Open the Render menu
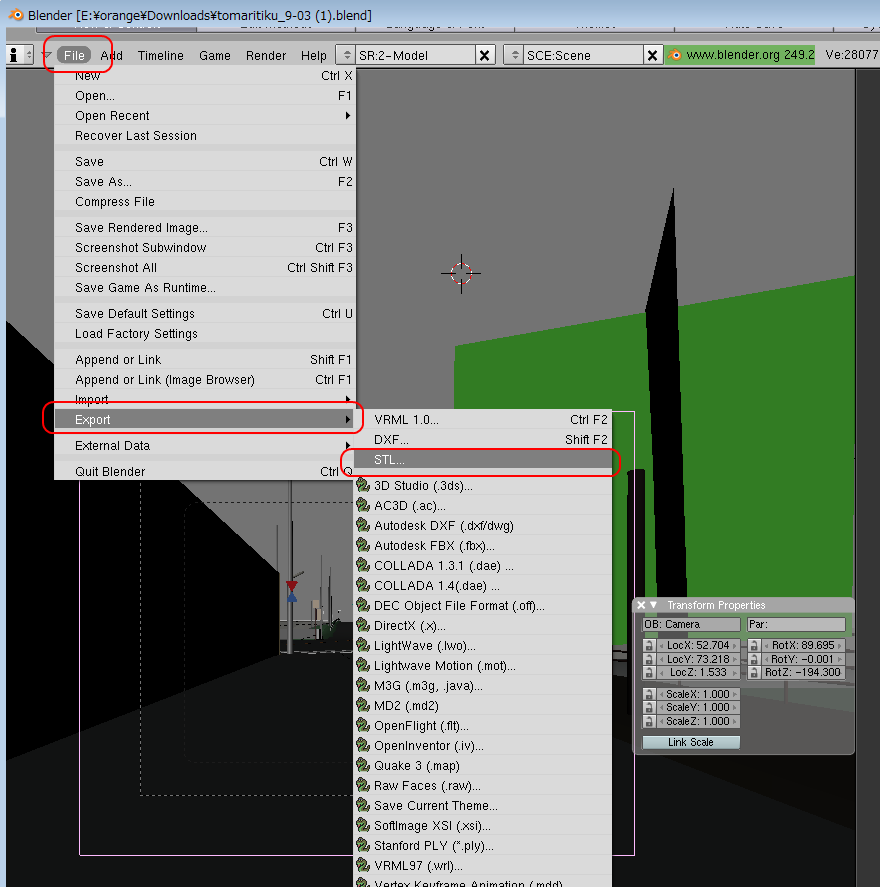This screenshot has height=887, width=880. coord(266,55)
